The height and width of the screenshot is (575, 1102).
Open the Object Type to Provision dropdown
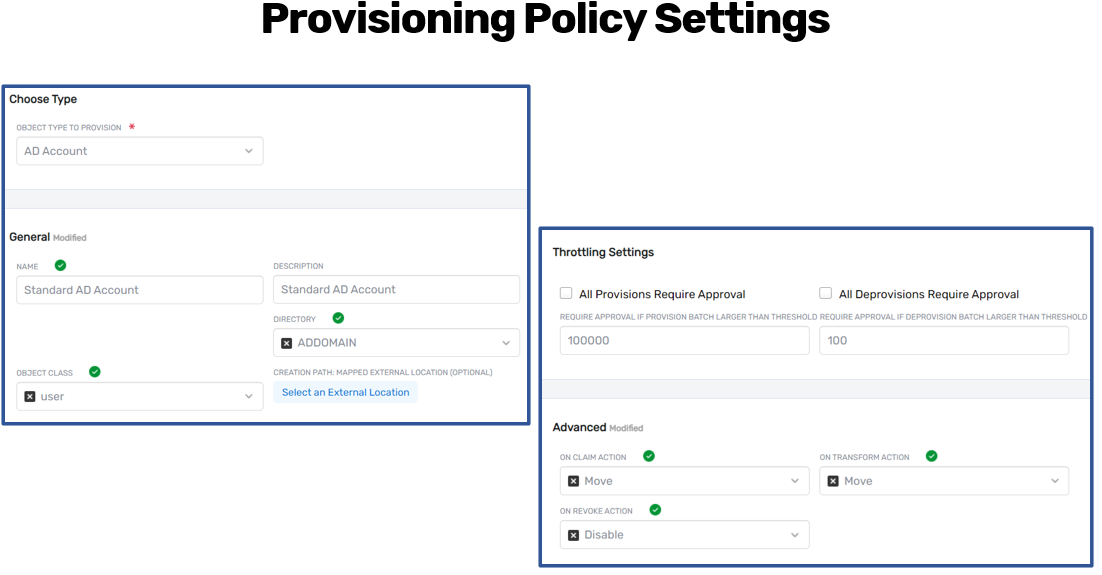(139, 151)
